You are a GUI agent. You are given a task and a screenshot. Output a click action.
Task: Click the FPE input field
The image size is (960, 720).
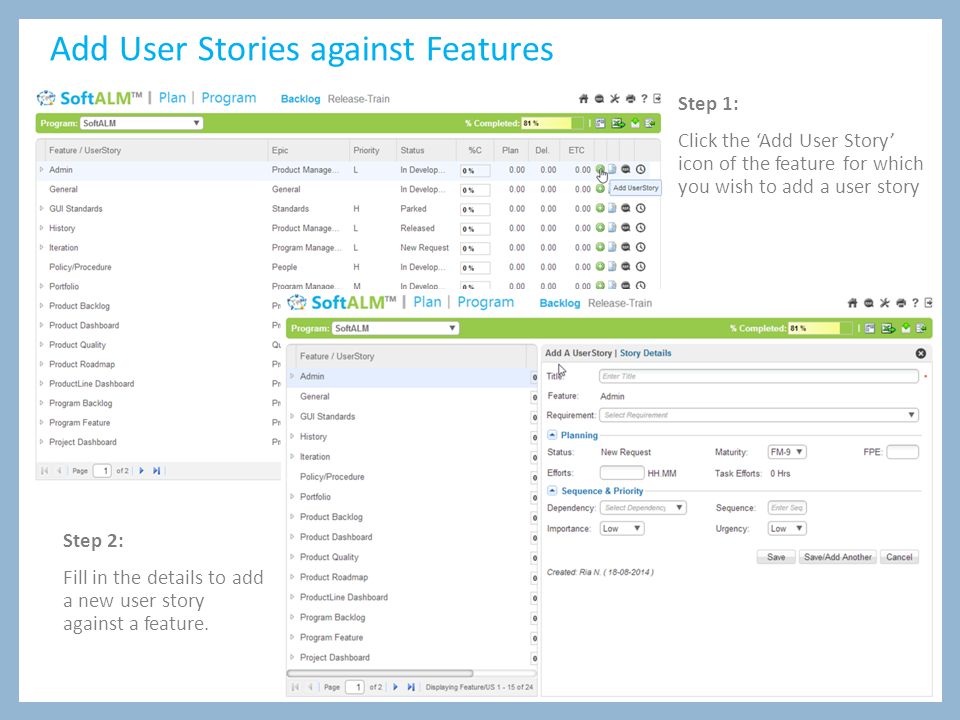tap(902, 452)
